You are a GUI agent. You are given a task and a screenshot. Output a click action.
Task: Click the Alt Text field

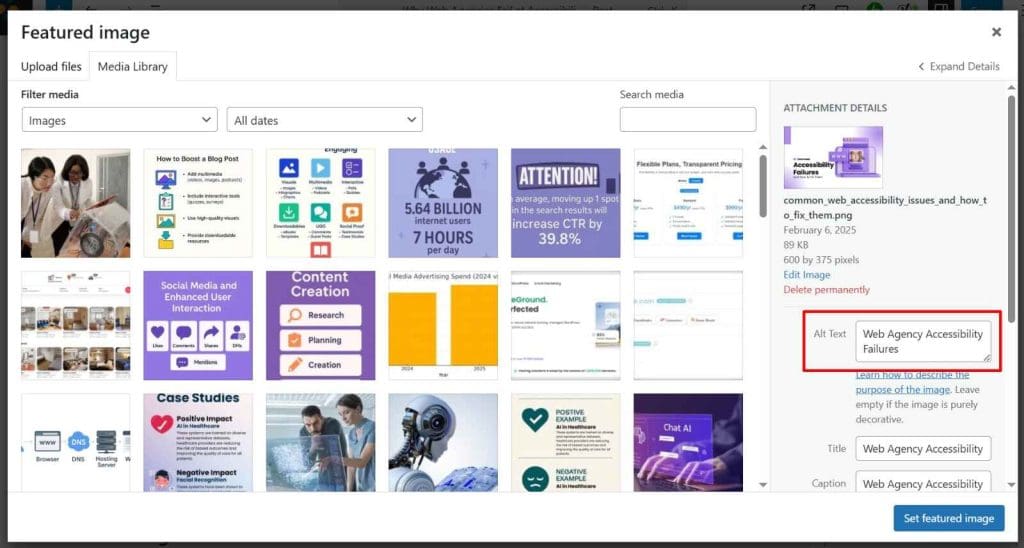click(923, 342)
